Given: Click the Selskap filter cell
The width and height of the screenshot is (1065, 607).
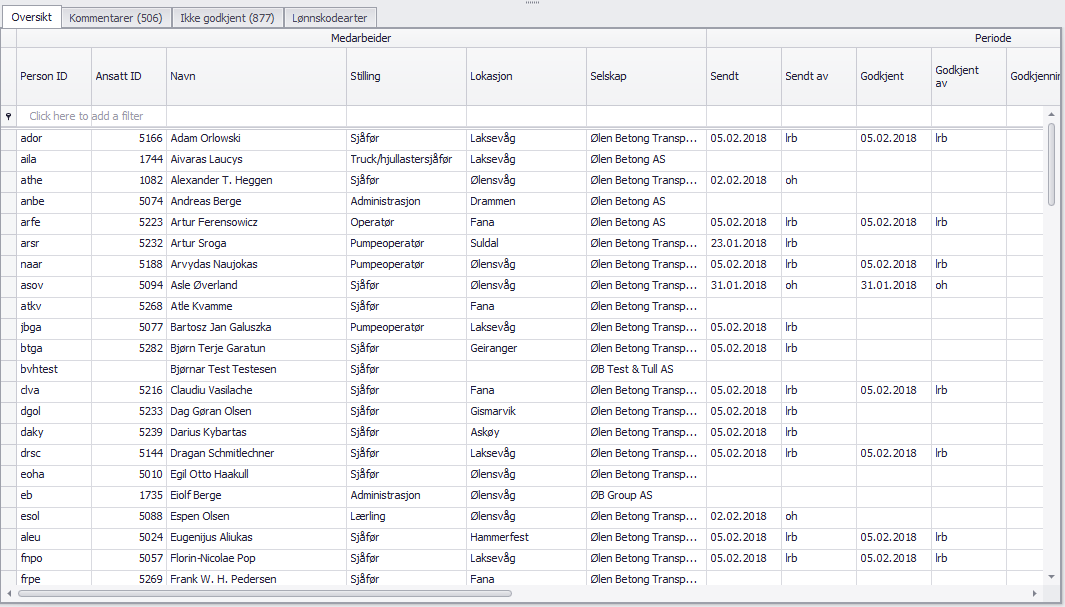Looking at the screenshot, I should click(646, 116).
